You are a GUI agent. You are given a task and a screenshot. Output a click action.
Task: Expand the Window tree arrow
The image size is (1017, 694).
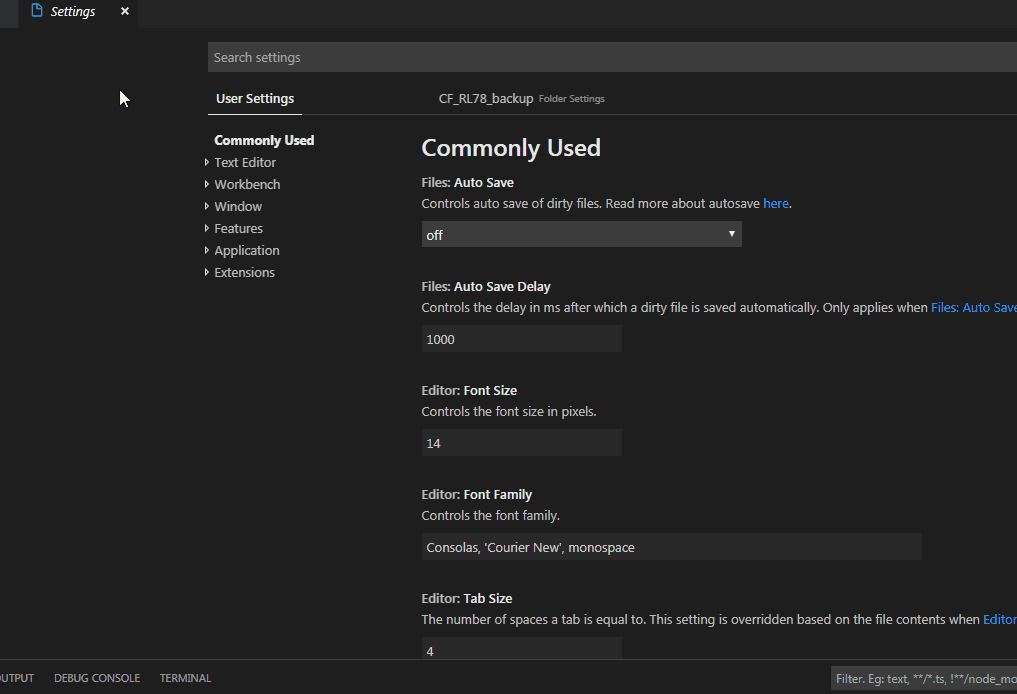click(207, 206)
